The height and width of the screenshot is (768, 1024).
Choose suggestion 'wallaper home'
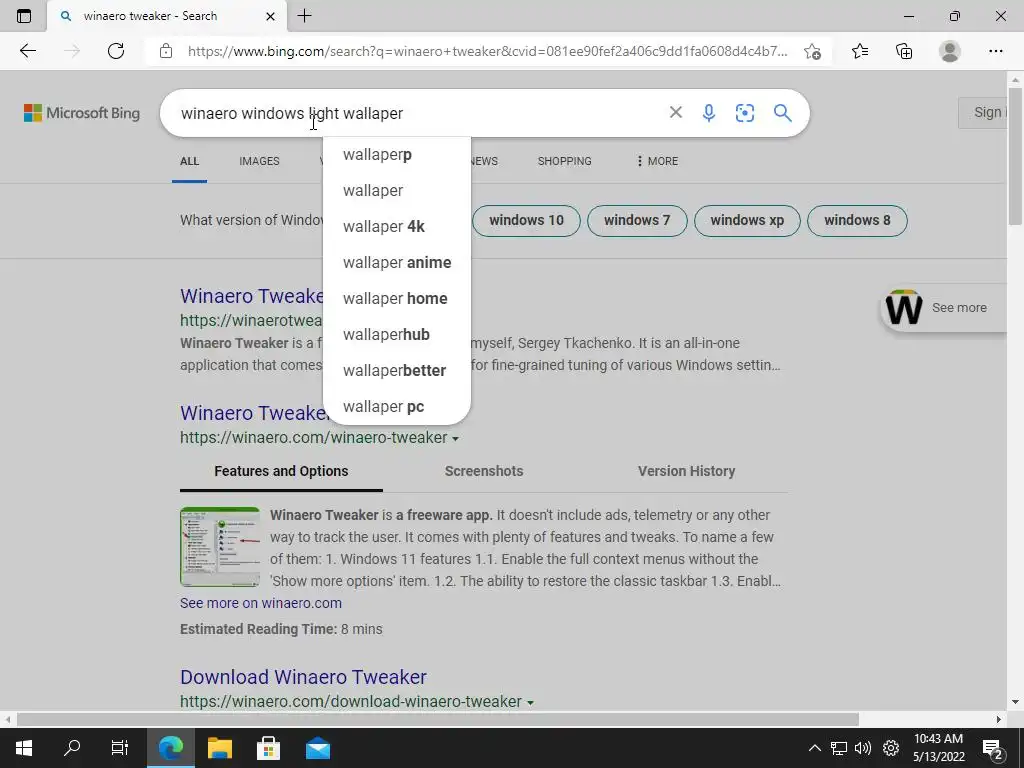click(x=396, y=298)
